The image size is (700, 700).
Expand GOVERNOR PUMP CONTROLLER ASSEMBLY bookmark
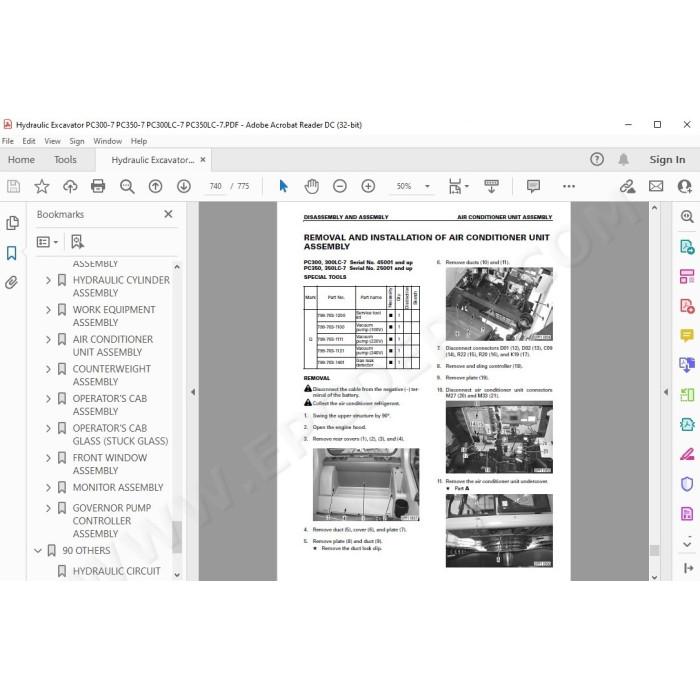click(x=48, y=508)
